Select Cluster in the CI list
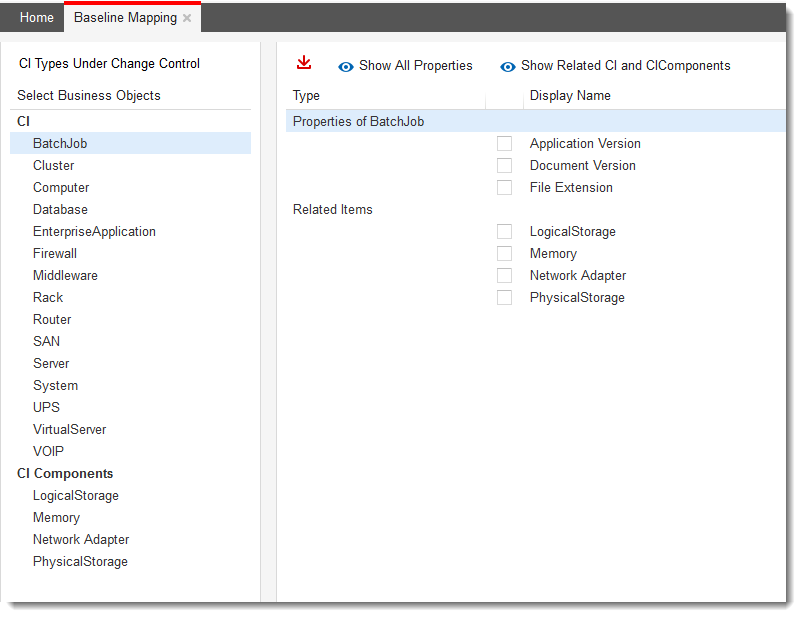 point(54,166)
